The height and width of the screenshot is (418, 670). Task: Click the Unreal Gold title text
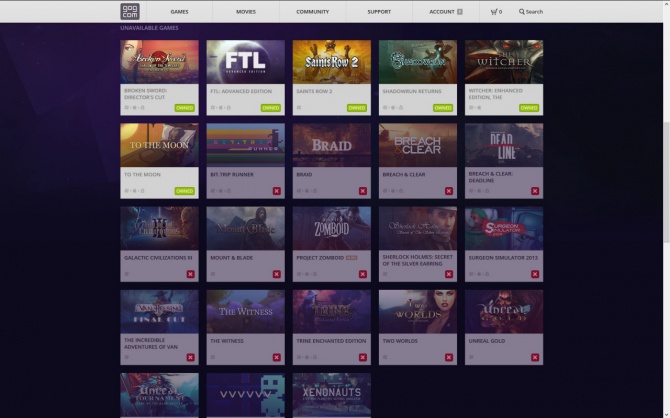click(x=487, y=341)
